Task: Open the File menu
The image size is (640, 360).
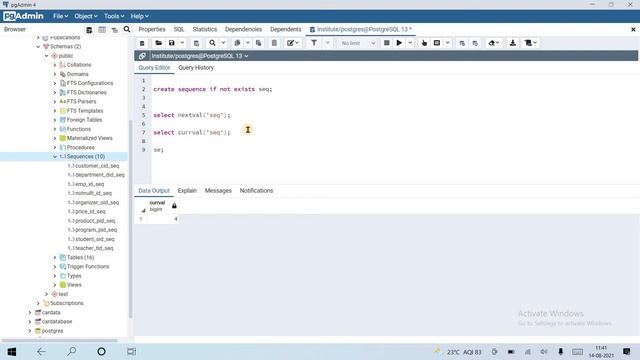Action: click(60, 16)
